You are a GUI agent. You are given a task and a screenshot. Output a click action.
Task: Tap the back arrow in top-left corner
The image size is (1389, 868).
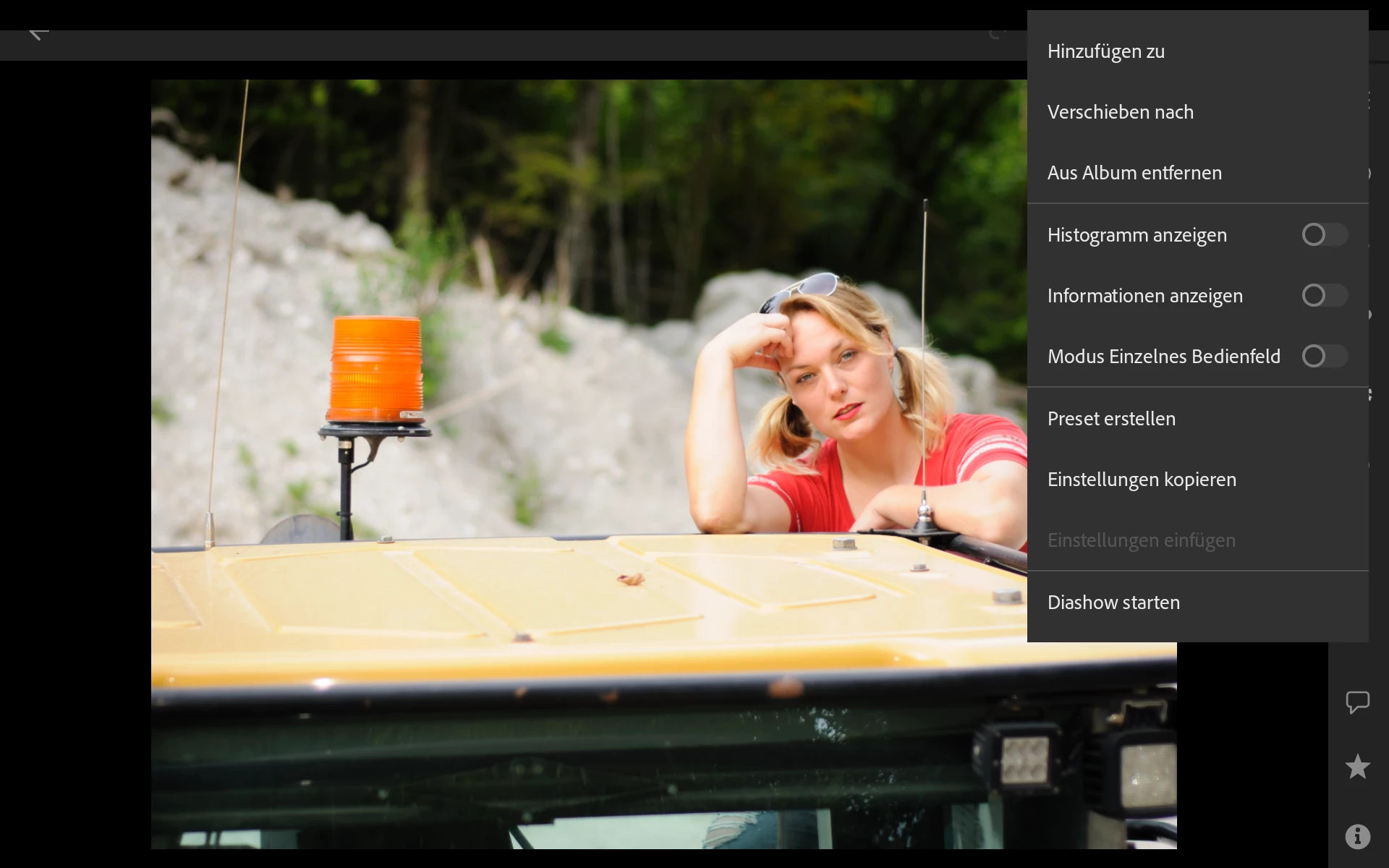[x=38, y=33]
